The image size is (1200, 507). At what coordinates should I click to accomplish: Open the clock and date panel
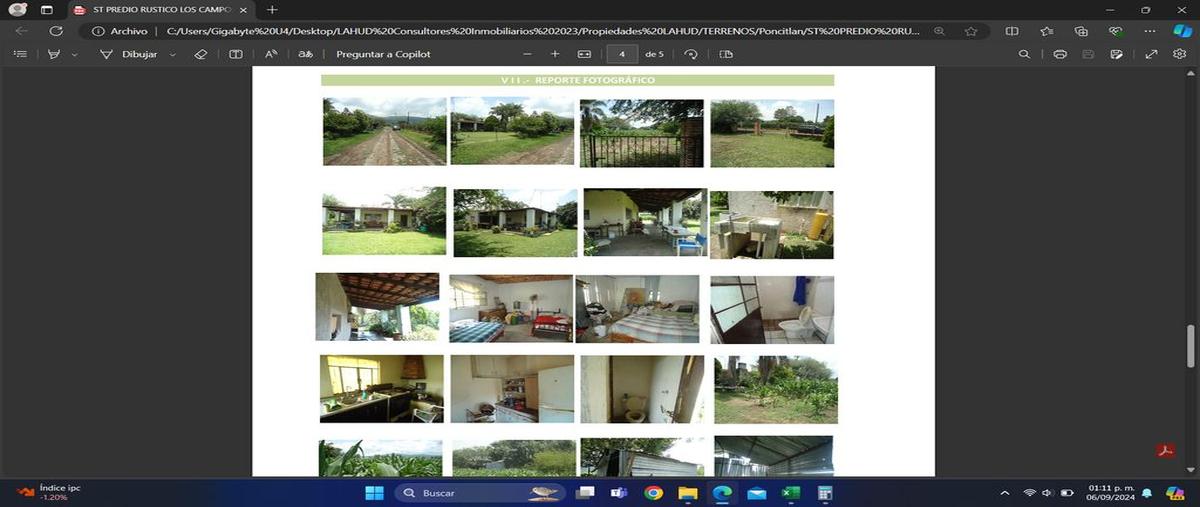tap(1110, 493)
